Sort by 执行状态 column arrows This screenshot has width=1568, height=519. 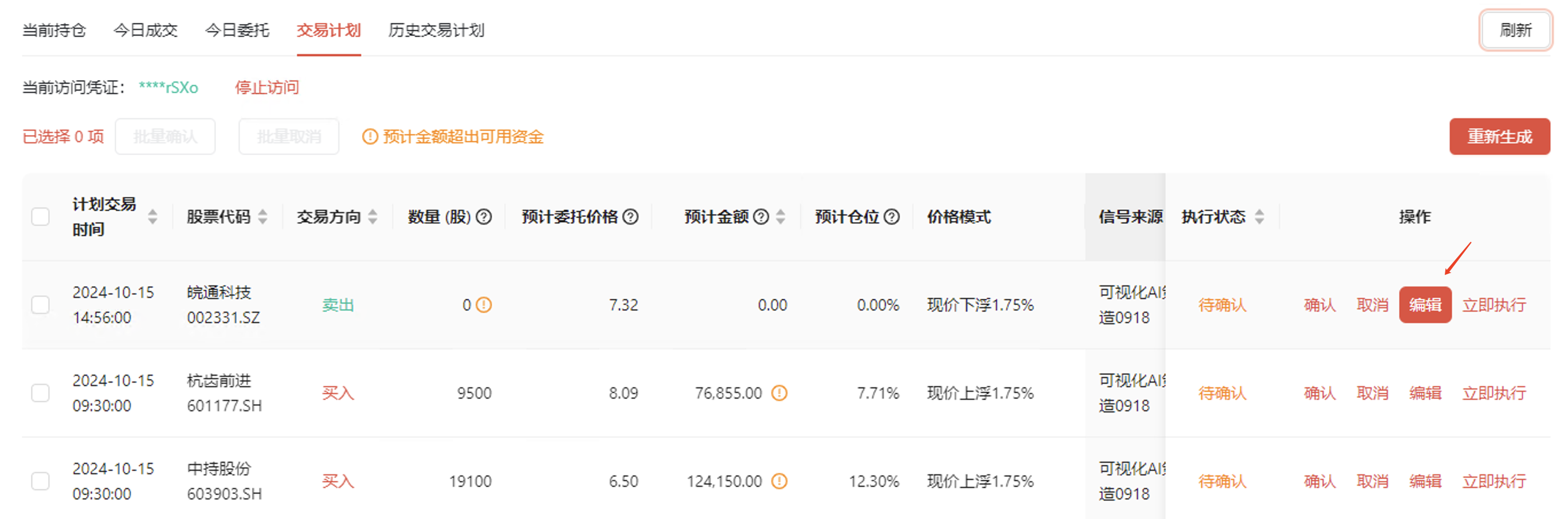[x=1260, y=217]
